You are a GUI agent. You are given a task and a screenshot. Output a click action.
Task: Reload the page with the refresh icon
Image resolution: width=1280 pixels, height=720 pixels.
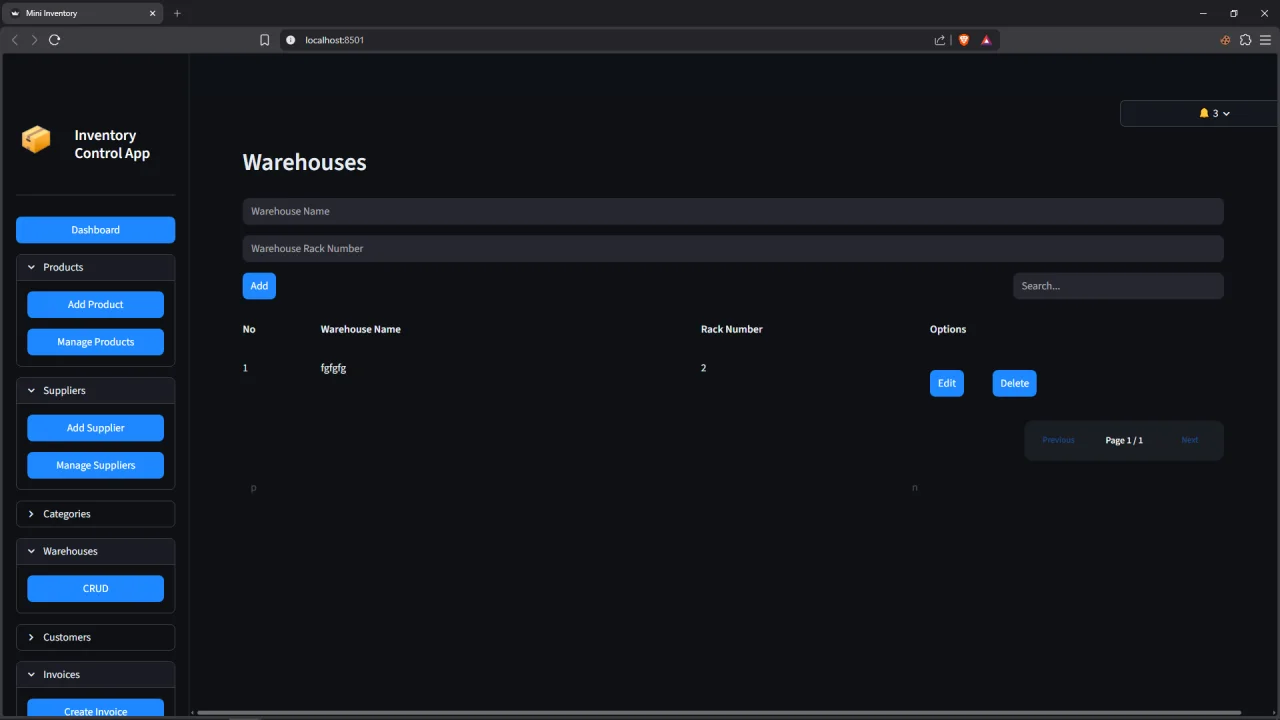click(55, 40)
